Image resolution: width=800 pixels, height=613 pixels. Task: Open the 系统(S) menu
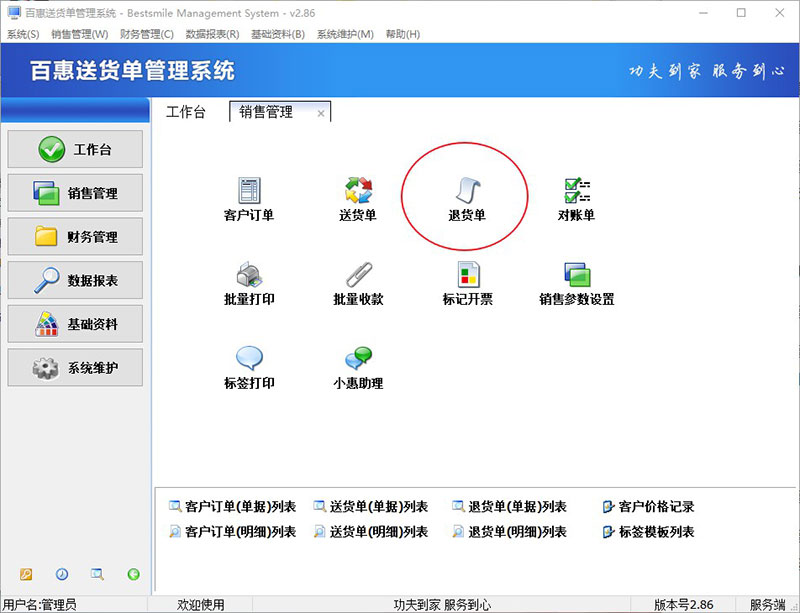(23, 34)
